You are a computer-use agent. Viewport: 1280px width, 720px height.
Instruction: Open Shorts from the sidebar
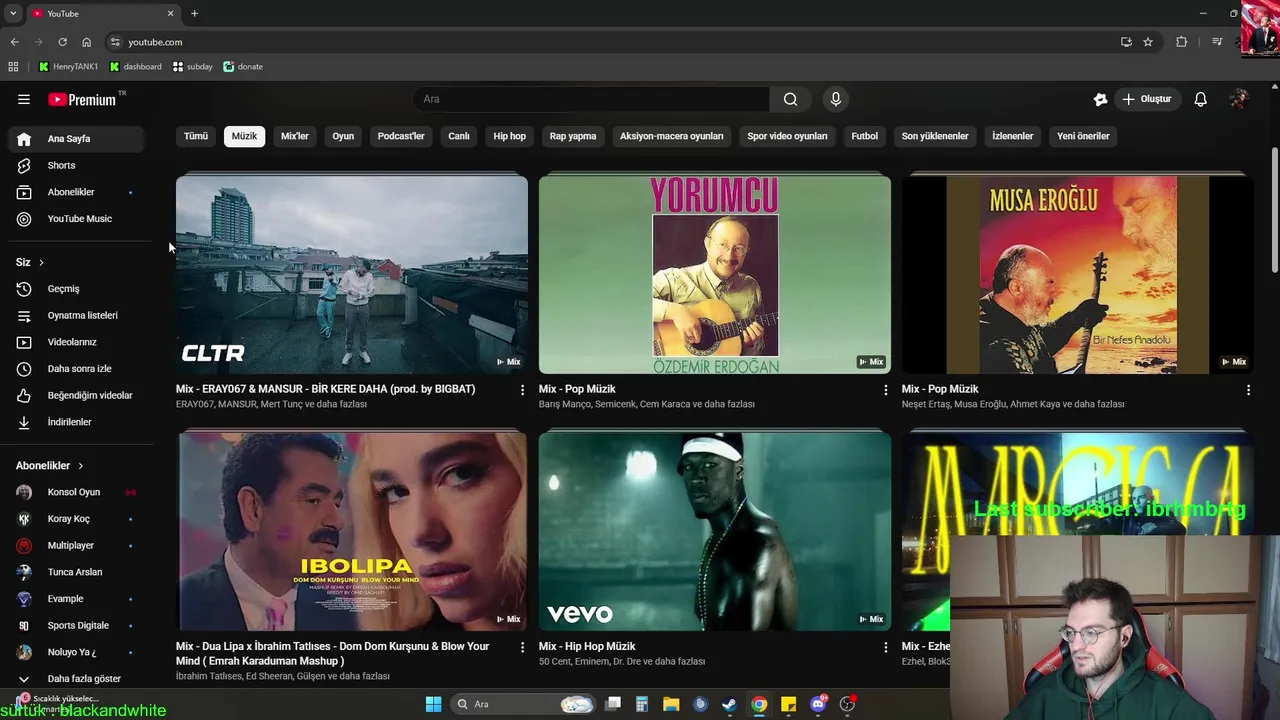(76, 165)
